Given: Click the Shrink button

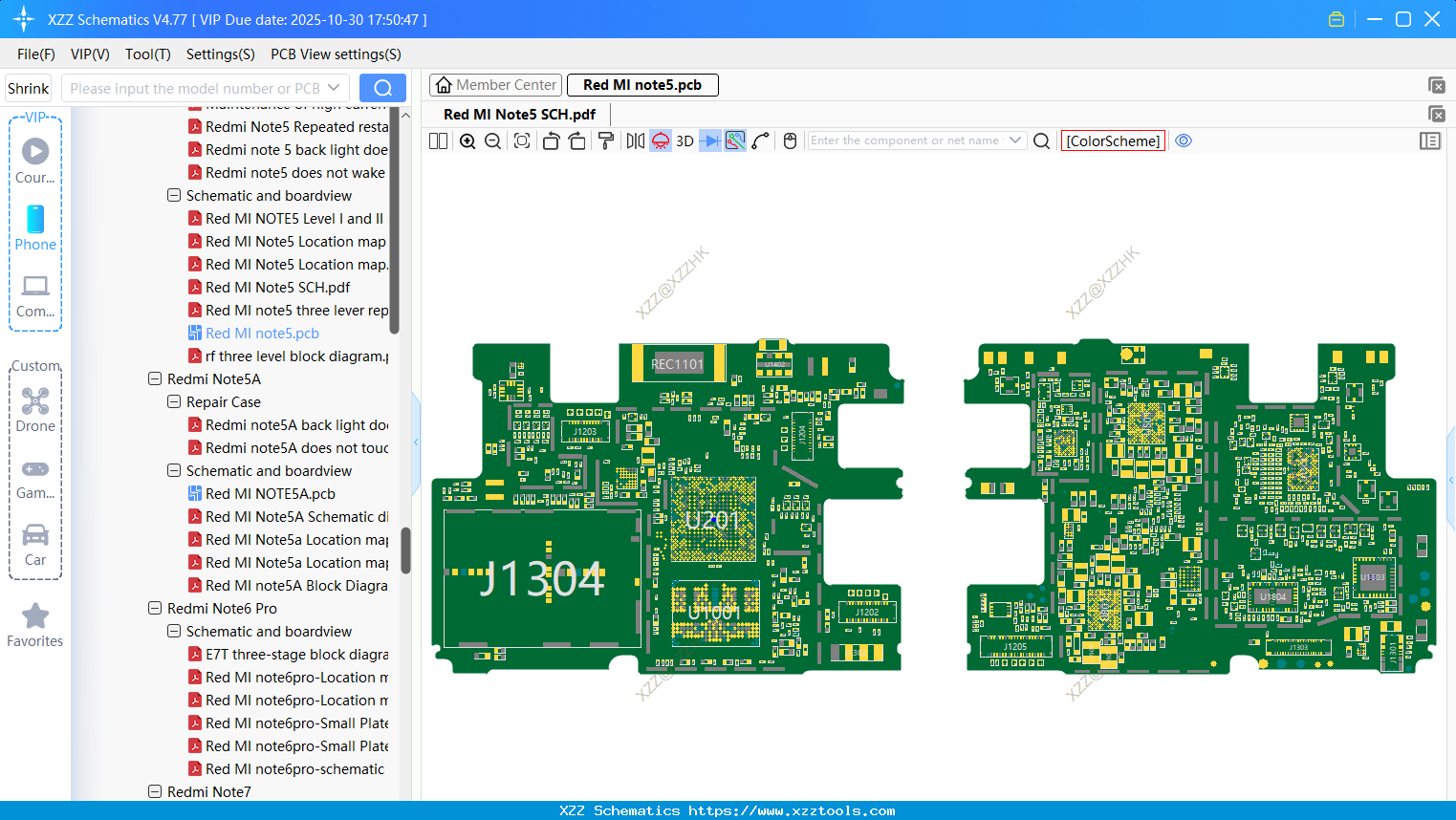Looking at the screenshot, I should (29, 89).
